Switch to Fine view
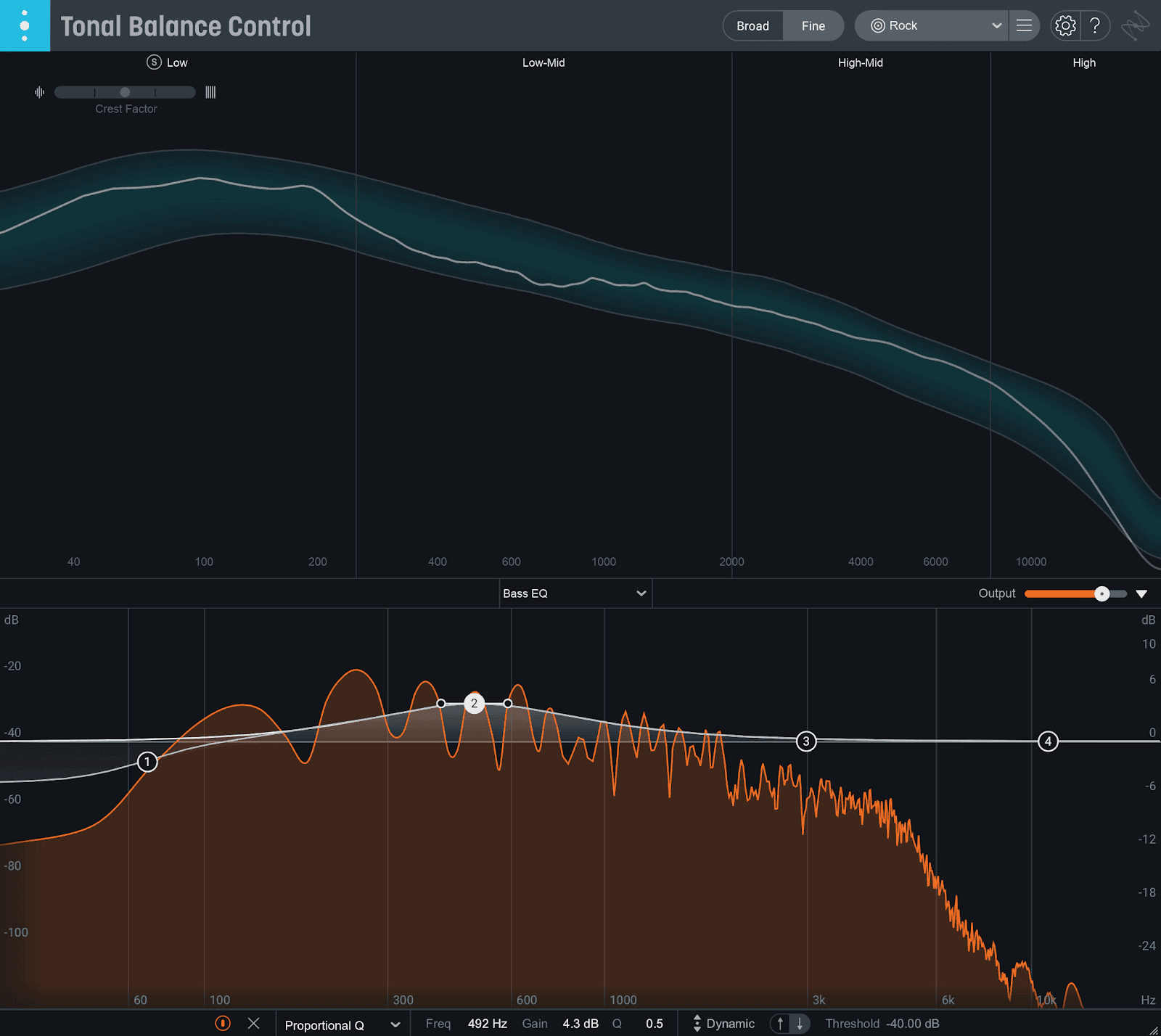The height and width of the screenshot is (1036, 1161). [813, 26]
